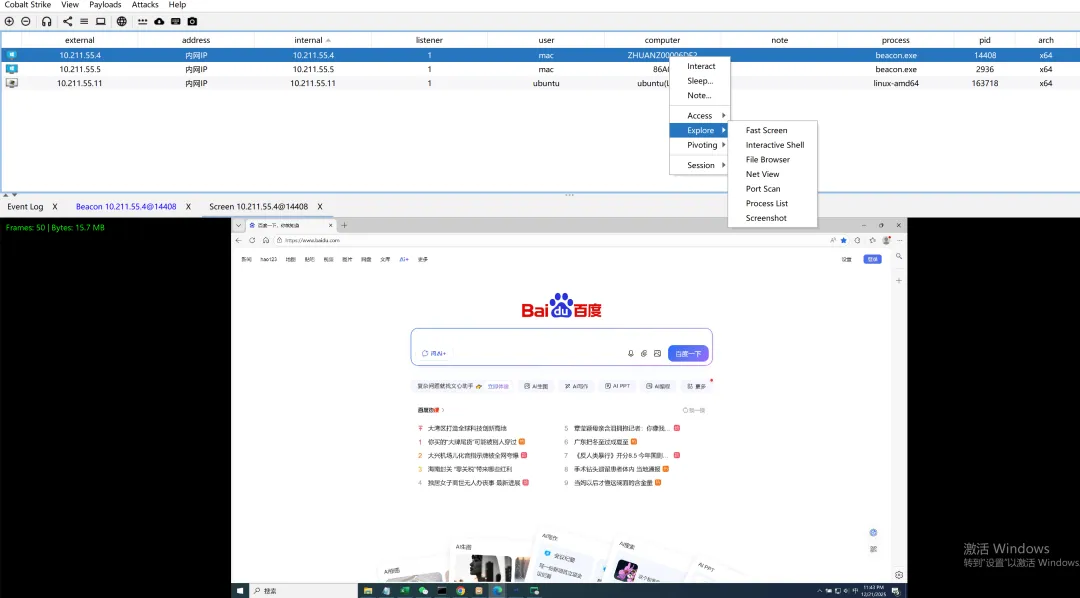
Task: Click the blue login button on Baidu
Action: (x=873, y=259)
